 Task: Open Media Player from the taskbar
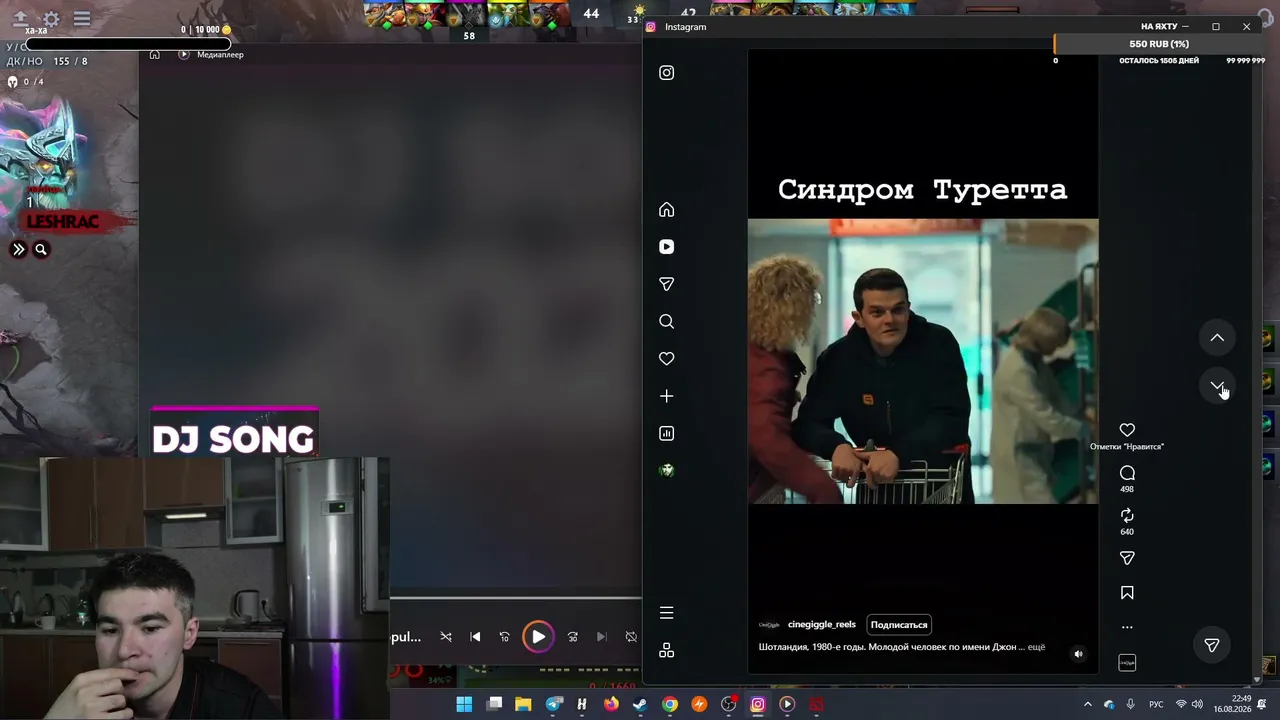point(787,704)
